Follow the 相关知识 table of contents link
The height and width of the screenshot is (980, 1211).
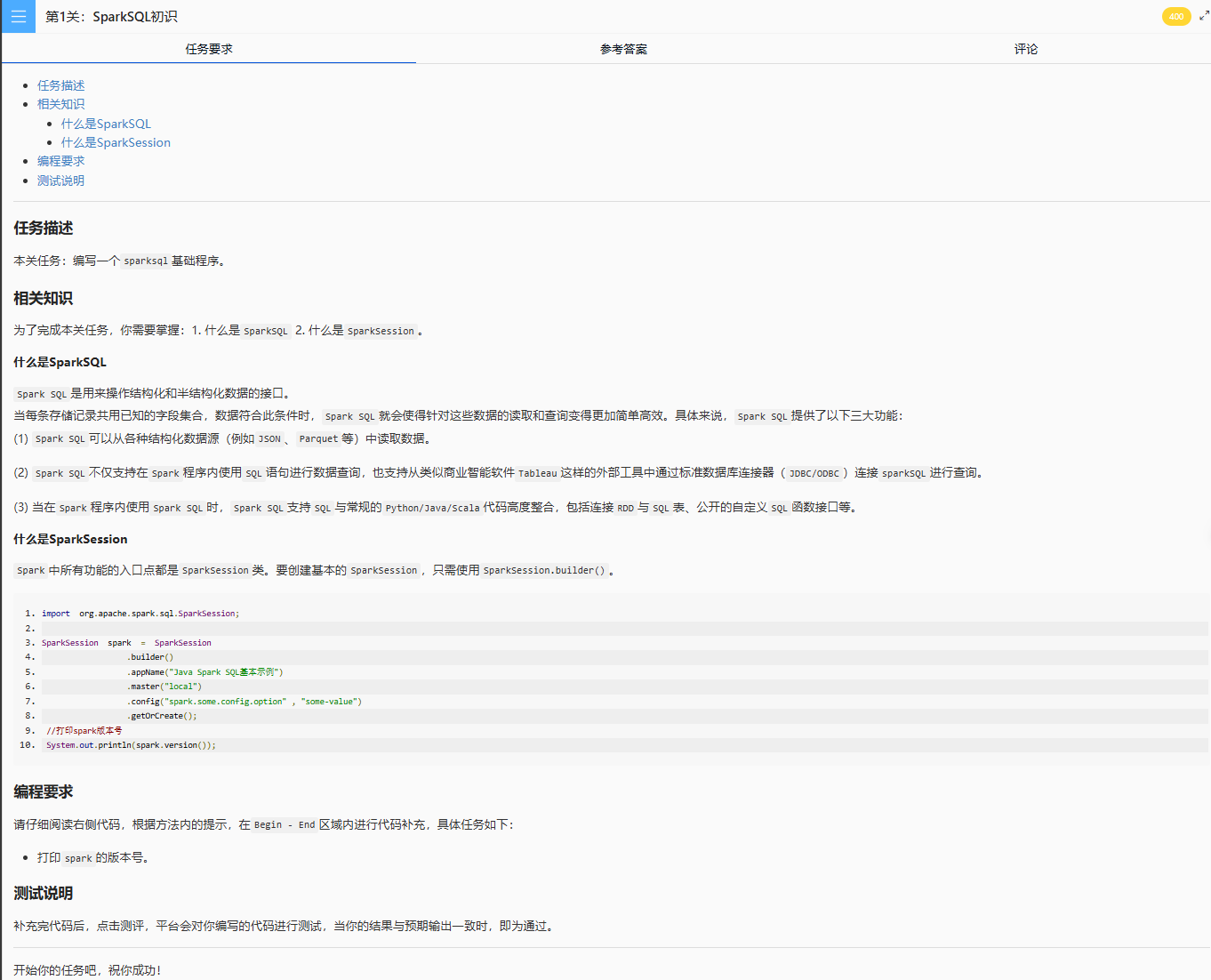(60, 104)
